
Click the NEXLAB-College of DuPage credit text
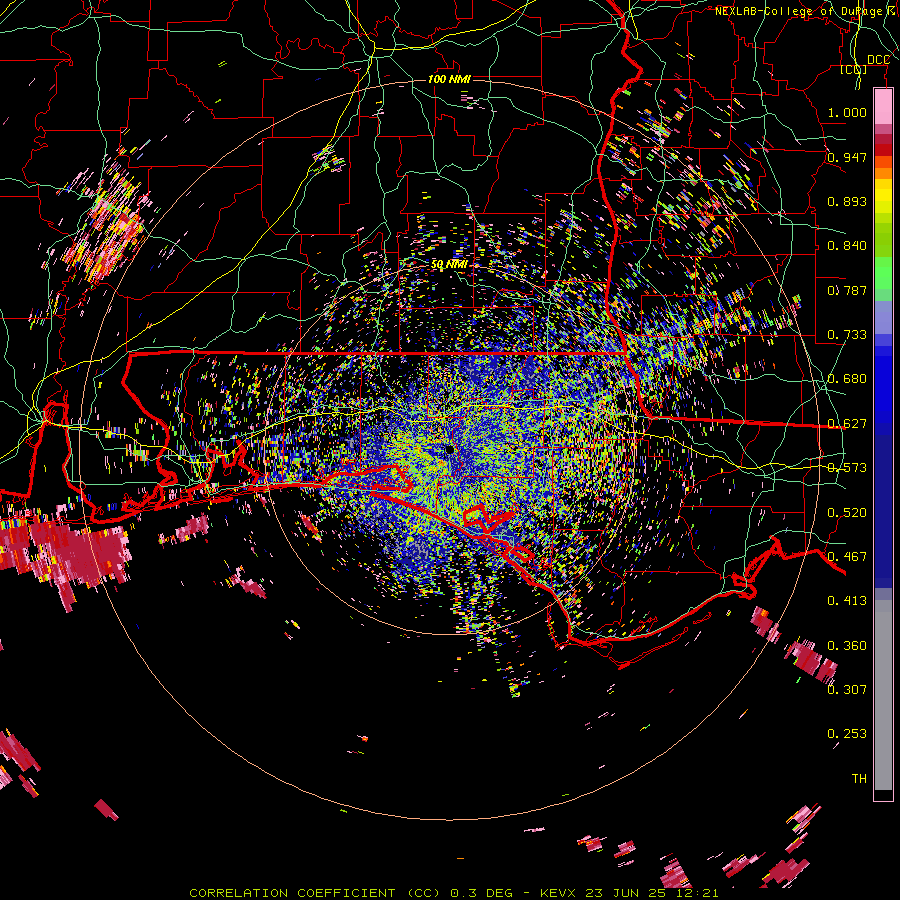pos(806,11)
